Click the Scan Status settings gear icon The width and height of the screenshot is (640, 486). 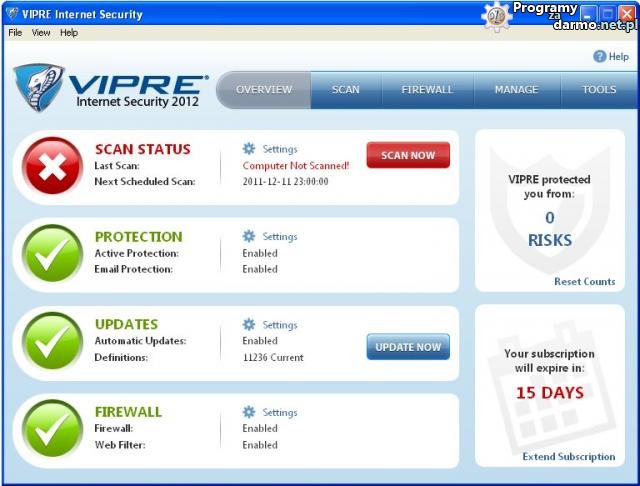[x=249, y=149]
